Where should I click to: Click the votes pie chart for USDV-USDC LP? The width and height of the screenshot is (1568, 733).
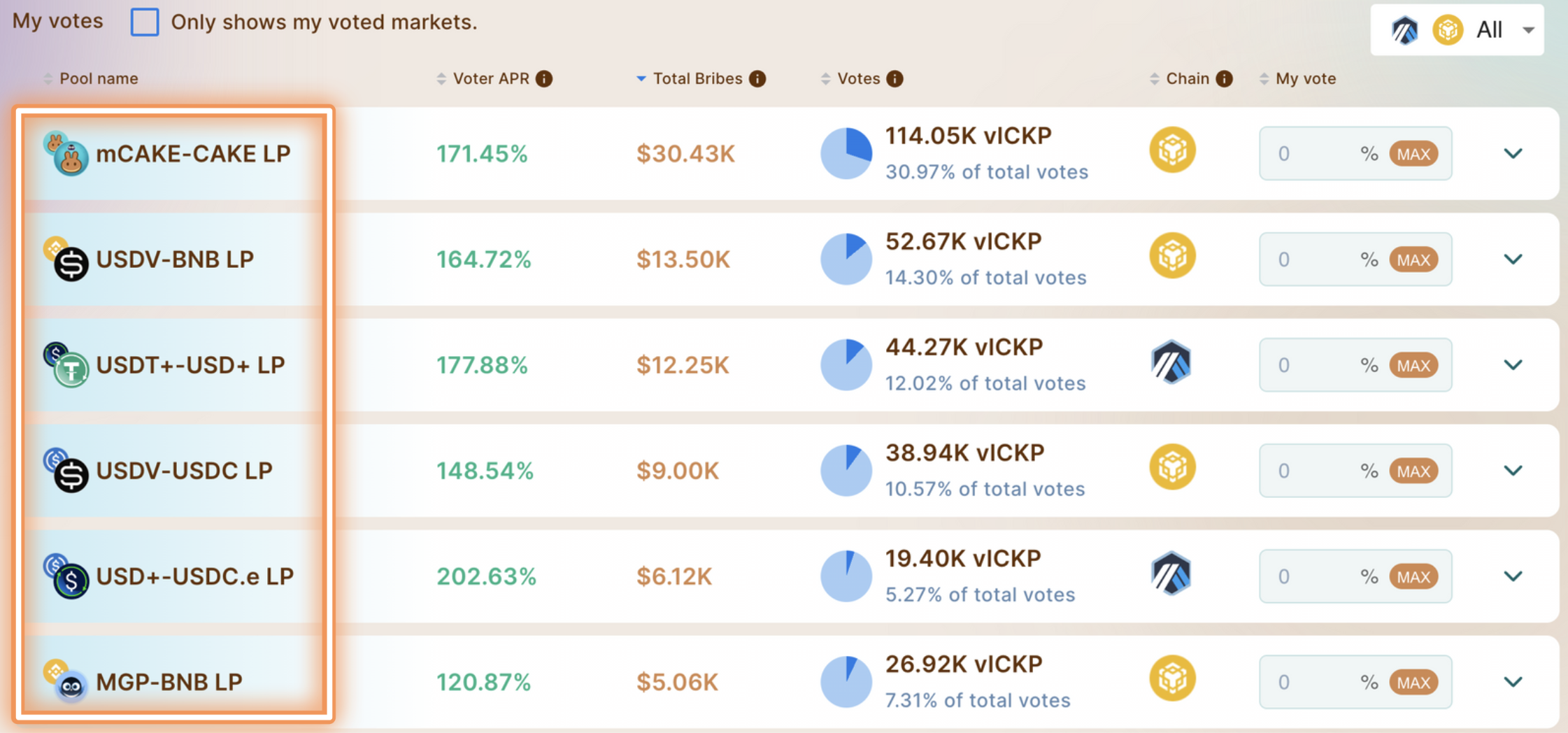[846, 470]
